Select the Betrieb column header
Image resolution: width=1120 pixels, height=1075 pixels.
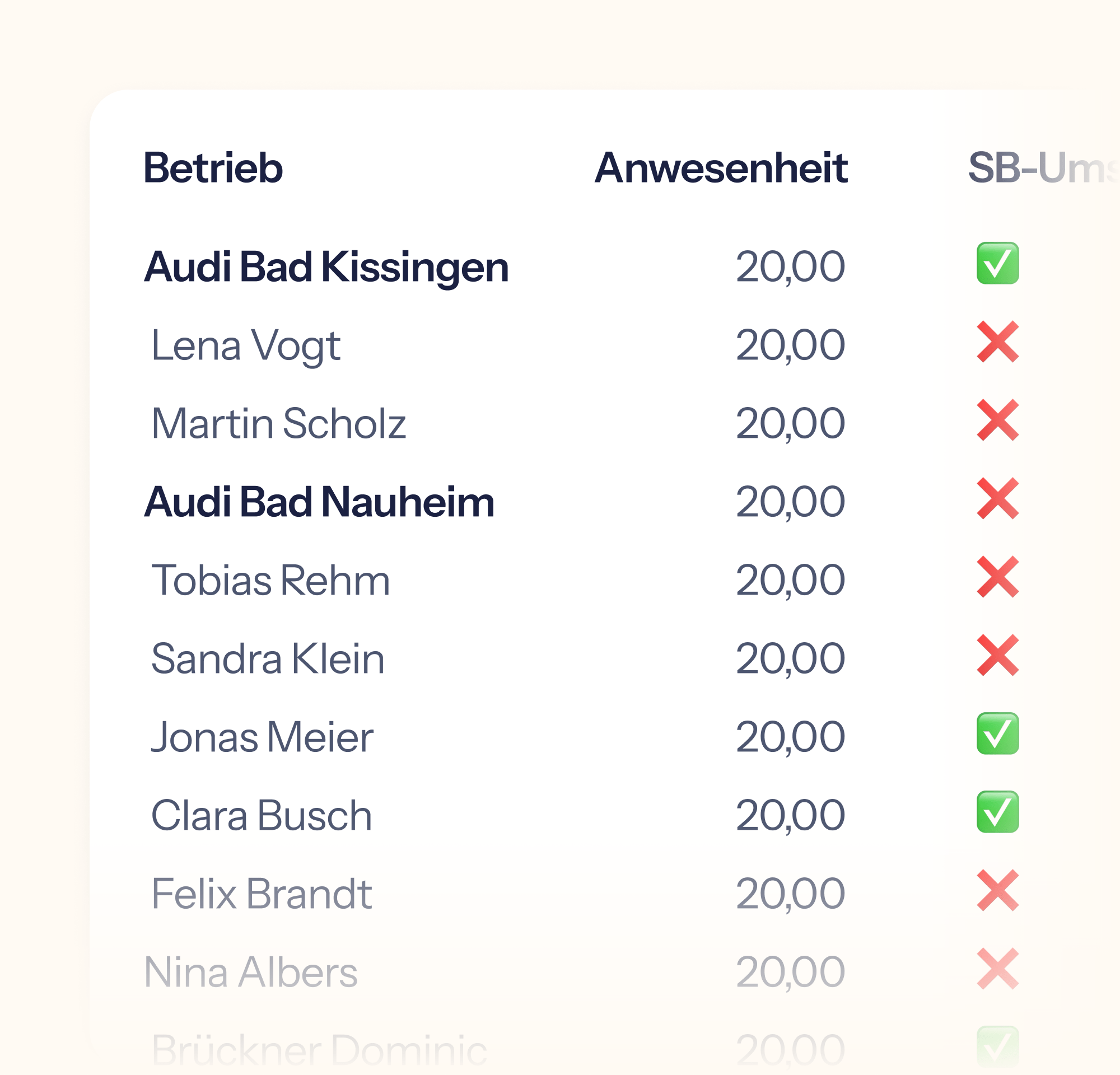(x=214, y=169)
